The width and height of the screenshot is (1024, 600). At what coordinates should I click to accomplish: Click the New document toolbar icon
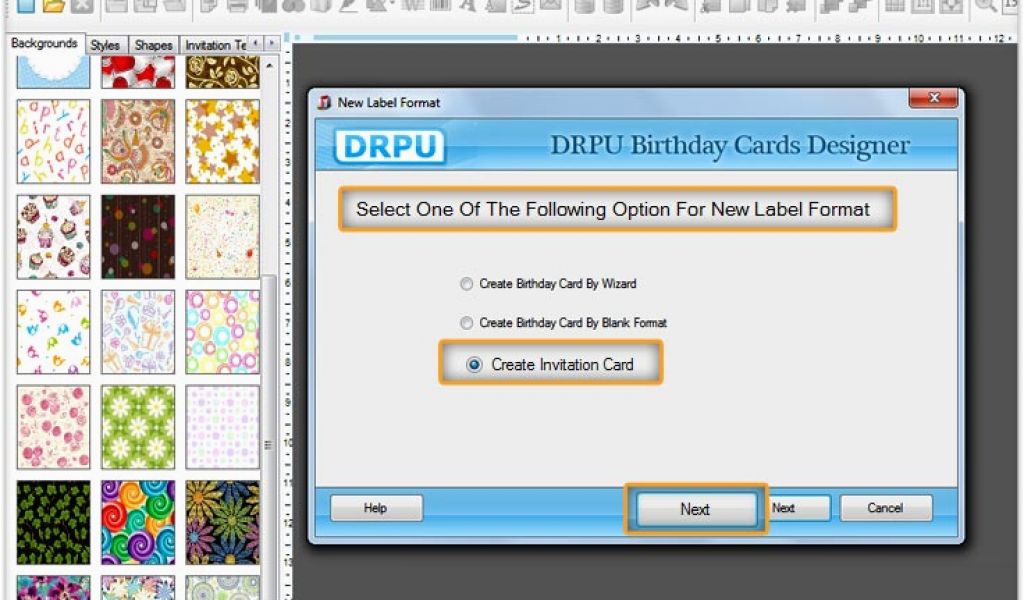(25, 6)
